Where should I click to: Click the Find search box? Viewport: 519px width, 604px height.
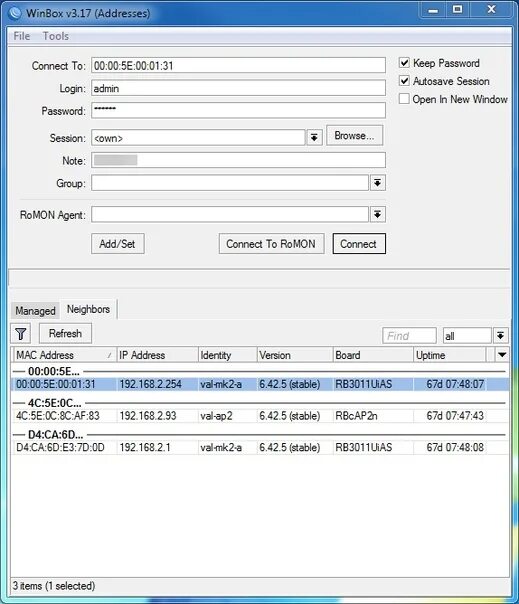[409, 336]
